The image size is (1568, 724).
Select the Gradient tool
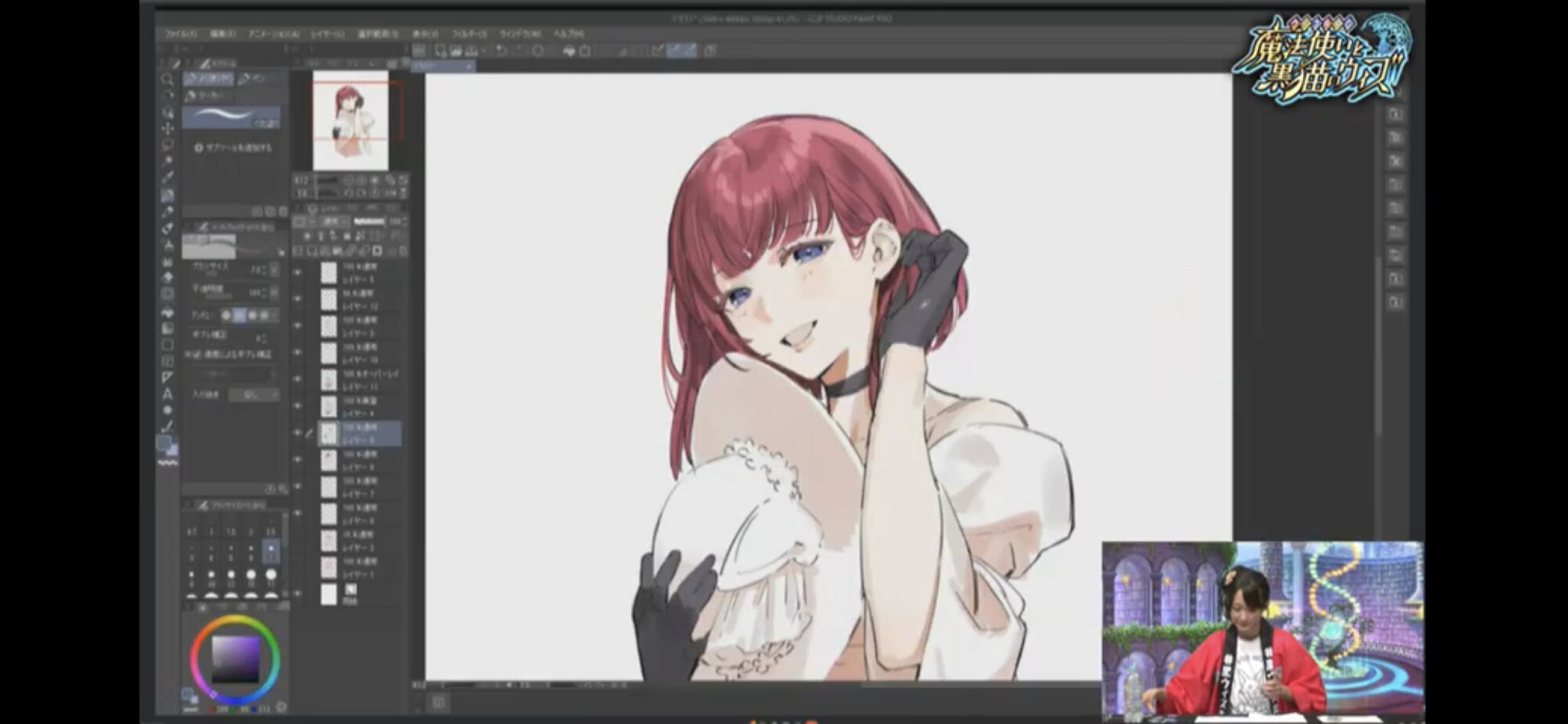pos(167,328)
